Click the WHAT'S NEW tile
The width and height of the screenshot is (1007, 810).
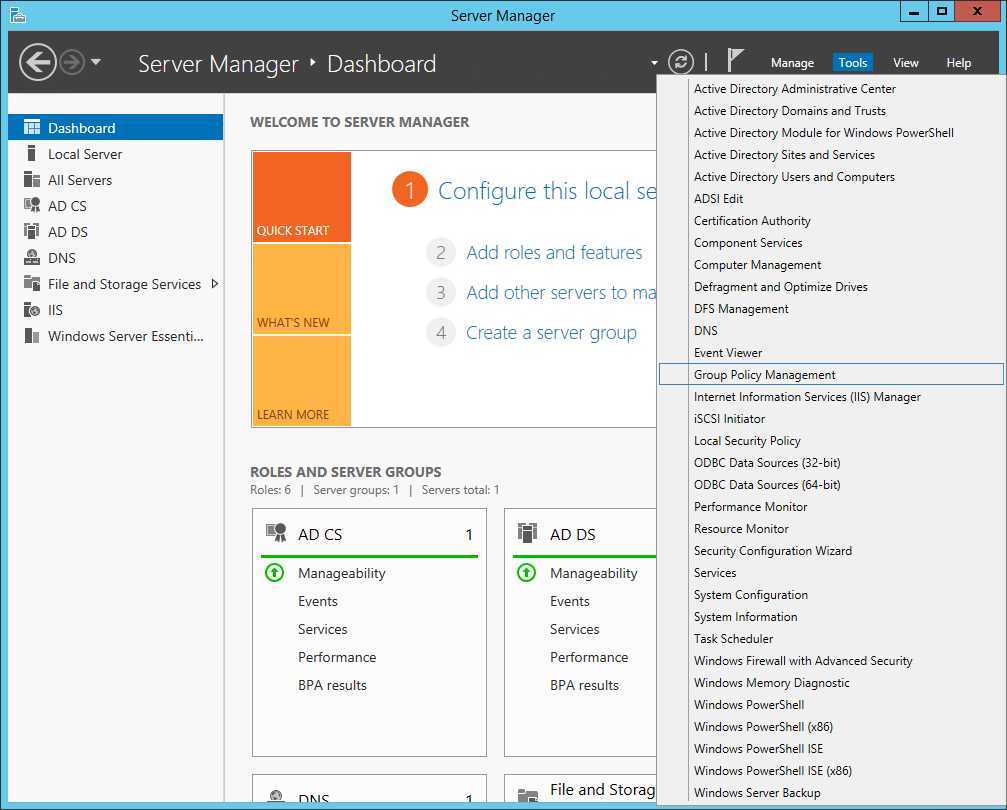(302, 289)
